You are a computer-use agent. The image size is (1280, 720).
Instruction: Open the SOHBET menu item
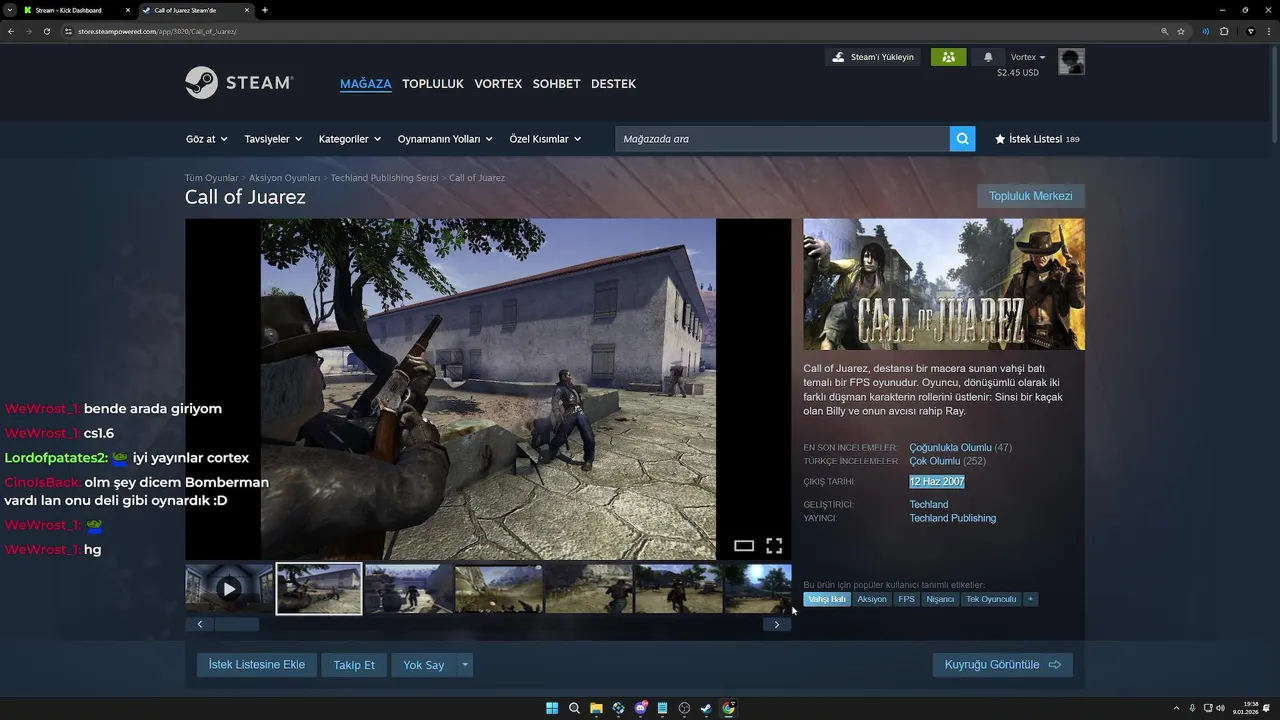[556, 84]
